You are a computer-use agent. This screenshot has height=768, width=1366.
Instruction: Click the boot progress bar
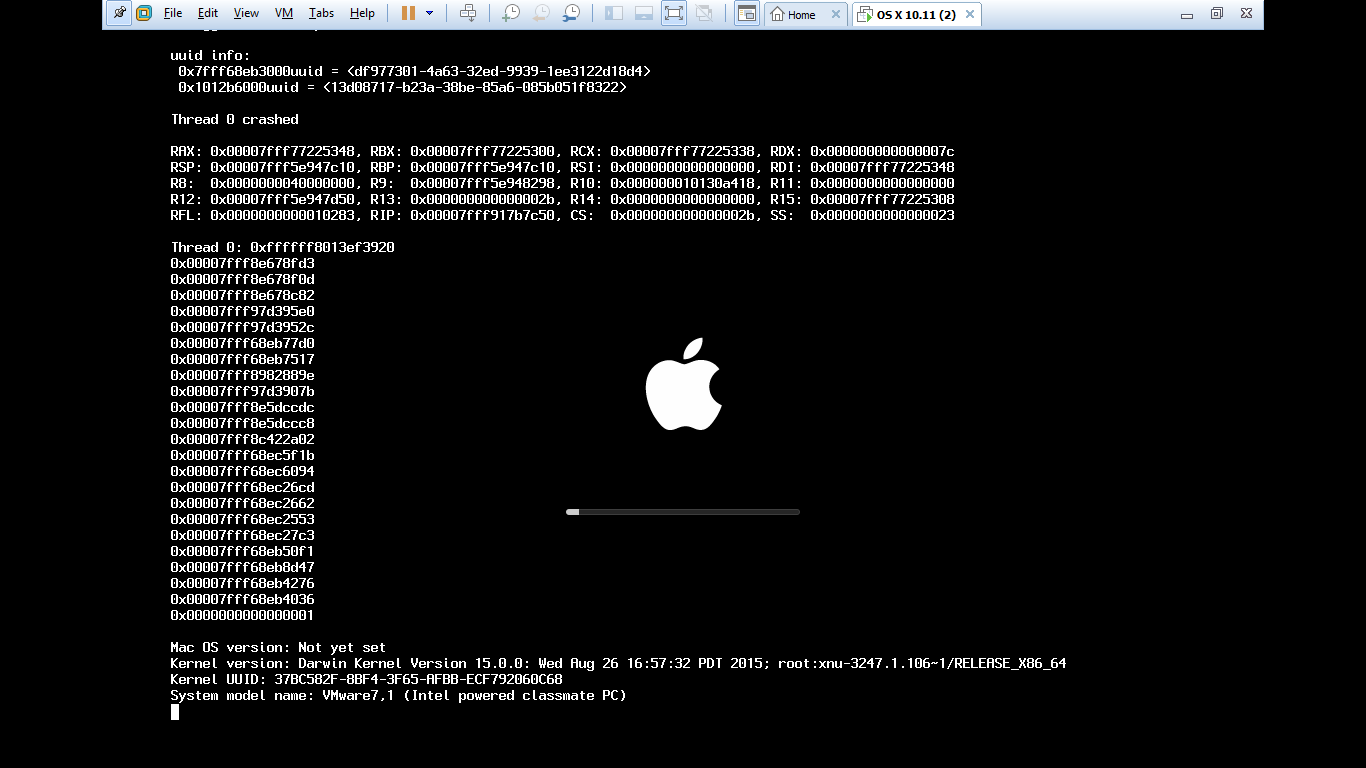(x=683, y=512)
